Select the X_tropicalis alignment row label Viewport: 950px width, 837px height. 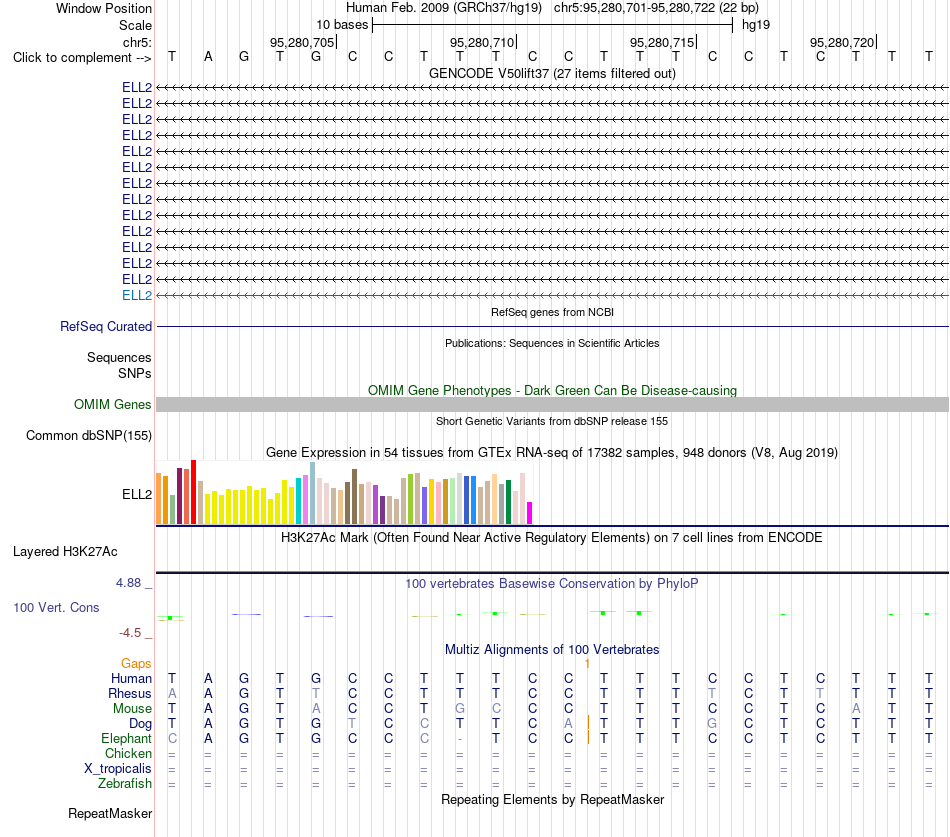coord(118,769)
